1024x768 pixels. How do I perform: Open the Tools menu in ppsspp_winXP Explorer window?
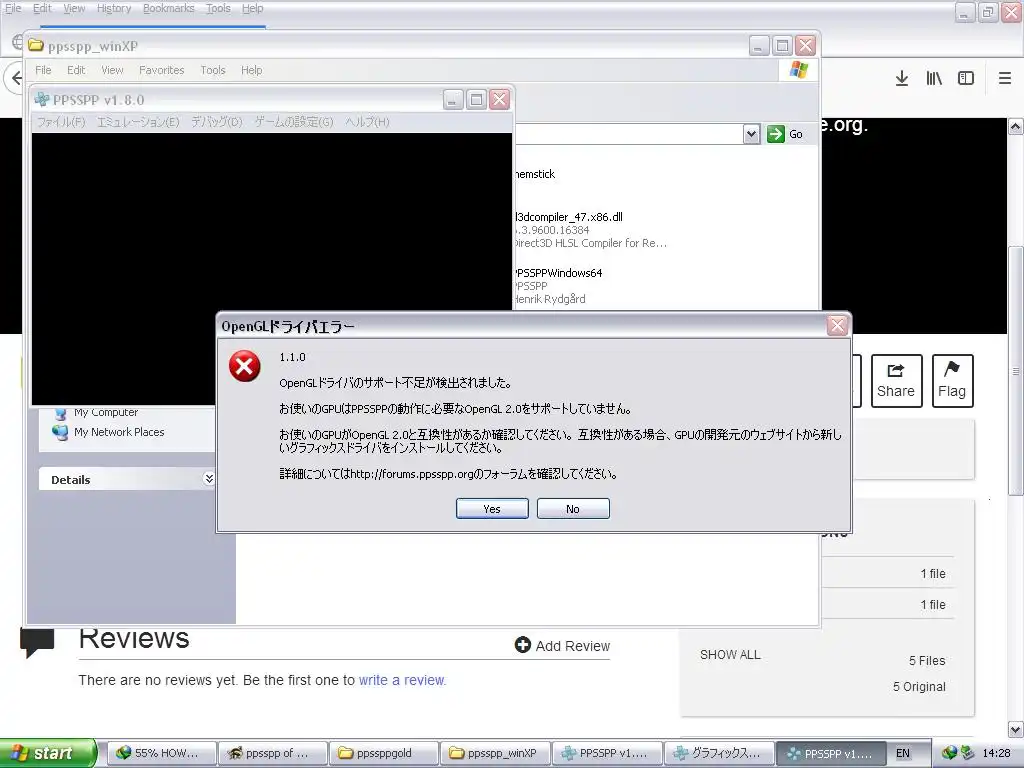coord(212,70)
